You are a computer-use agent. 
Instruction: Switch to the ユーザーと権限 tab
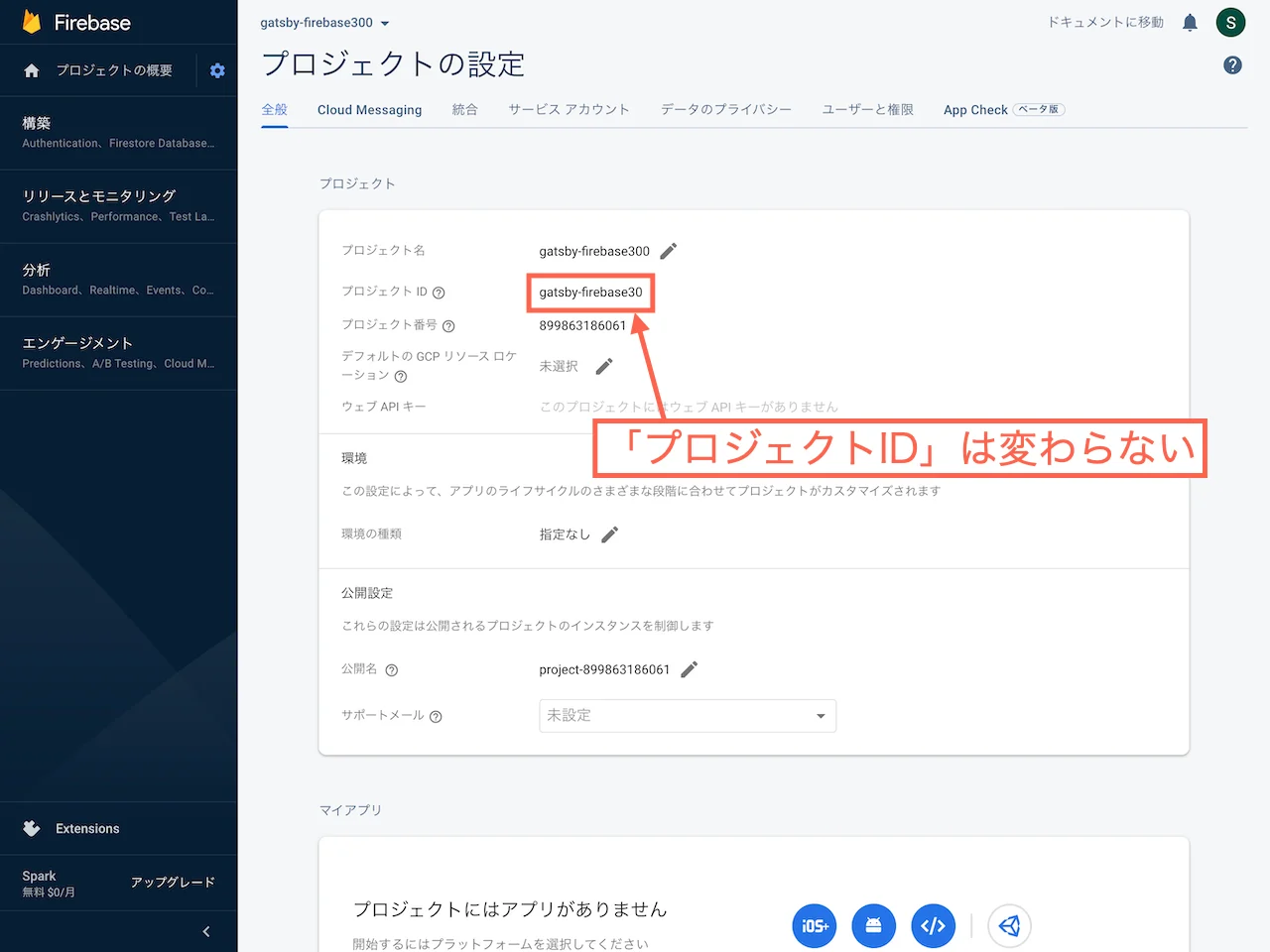pos(867,110)
